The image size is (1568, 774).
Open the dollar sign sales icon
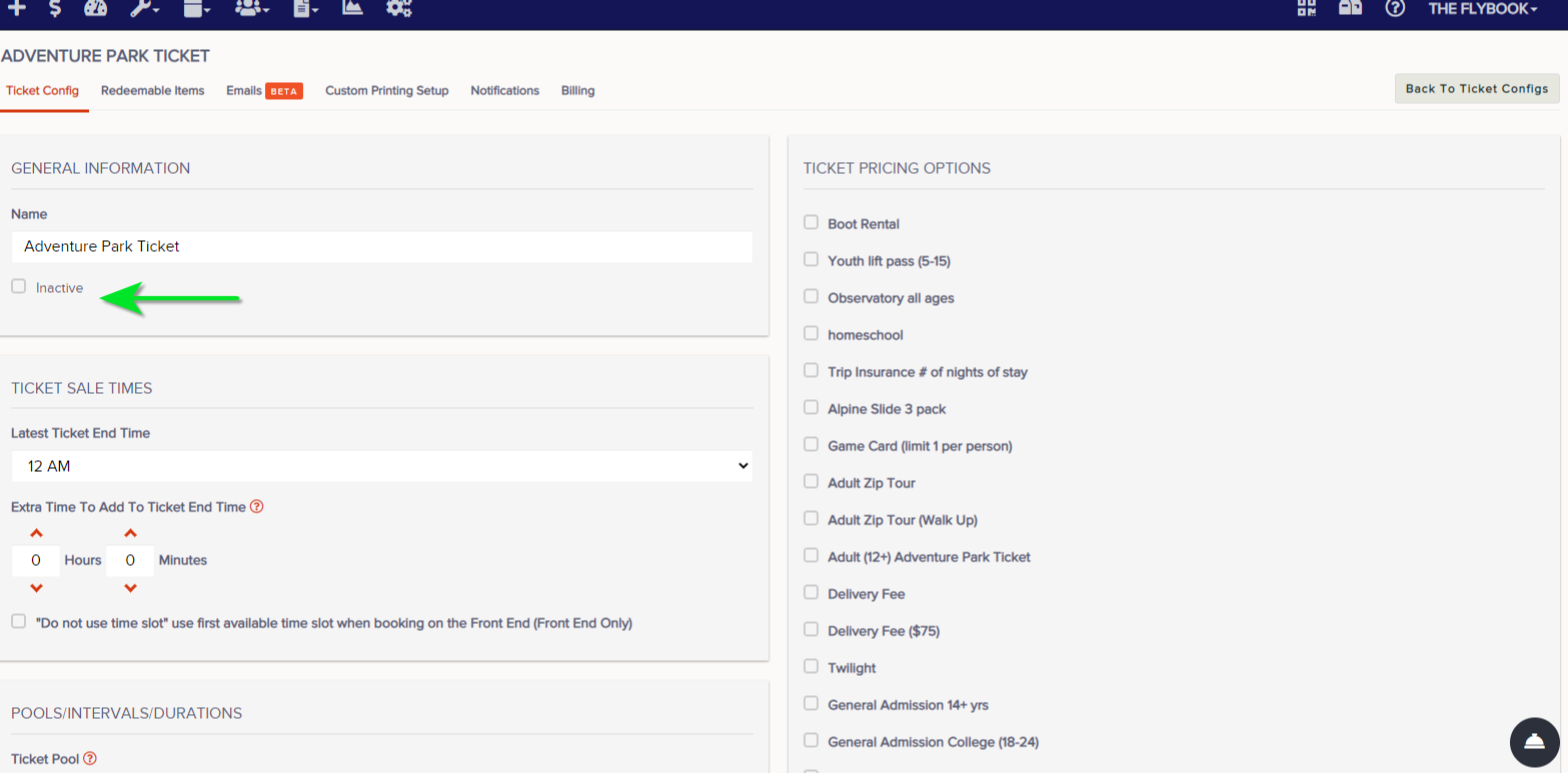55,8
